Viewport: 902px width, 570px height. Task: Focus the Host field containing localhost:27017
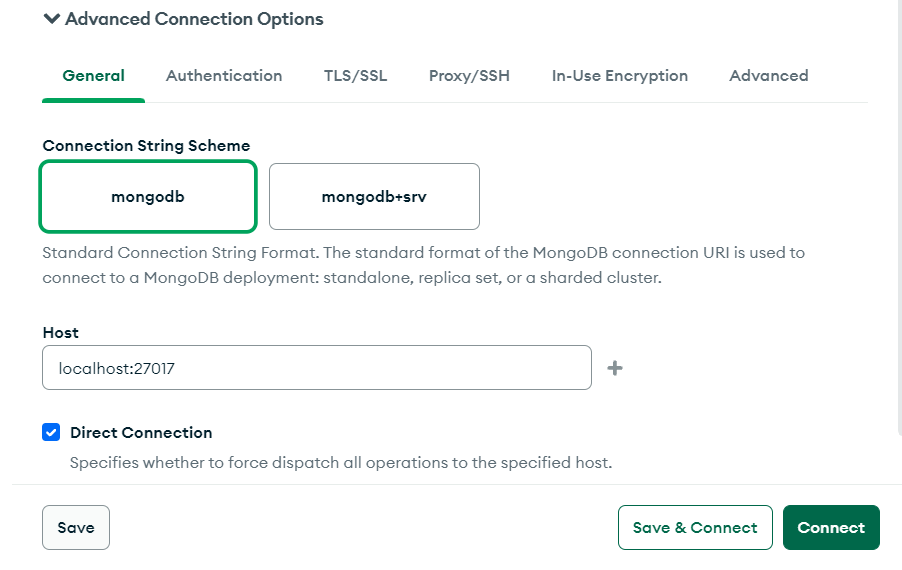pyautogui.click(x=316, y=368)
